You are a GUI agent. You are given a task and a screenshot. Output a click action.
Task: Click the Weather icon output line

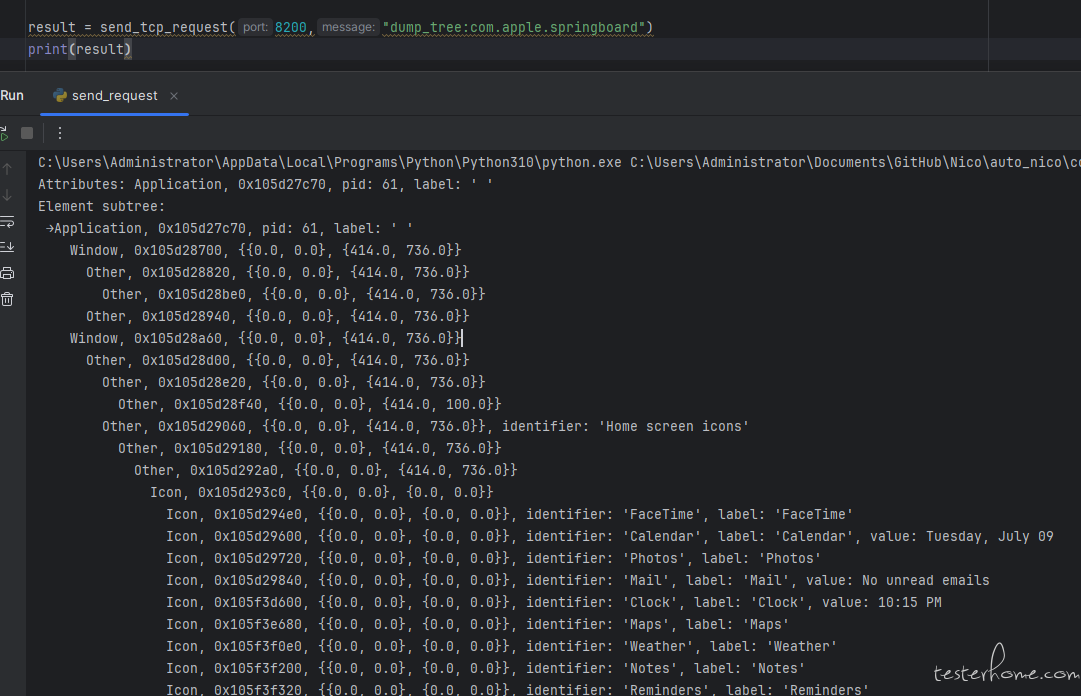(502, 648)
